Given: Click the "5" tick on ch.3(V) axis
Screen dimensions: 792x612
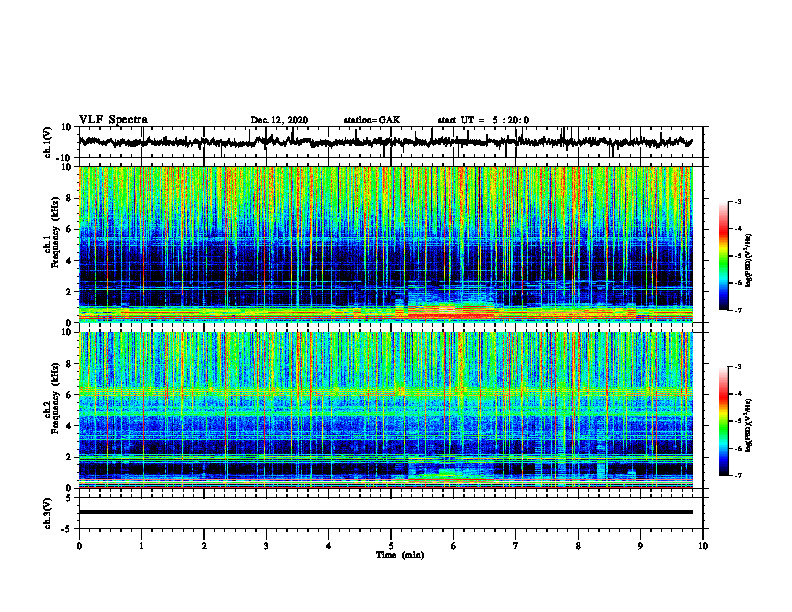Looking at the screenshot, I should coord(69,498).
